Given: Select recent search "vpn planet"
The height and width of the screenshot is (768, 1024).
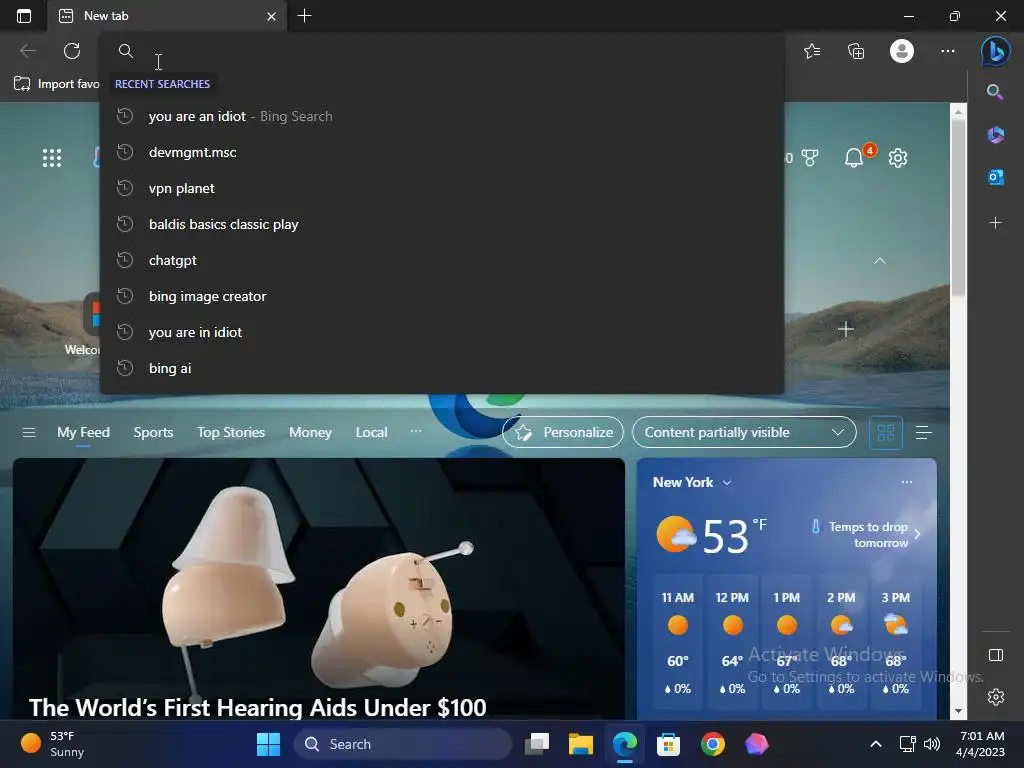Looking at the screenshot, I should point(441,188).
